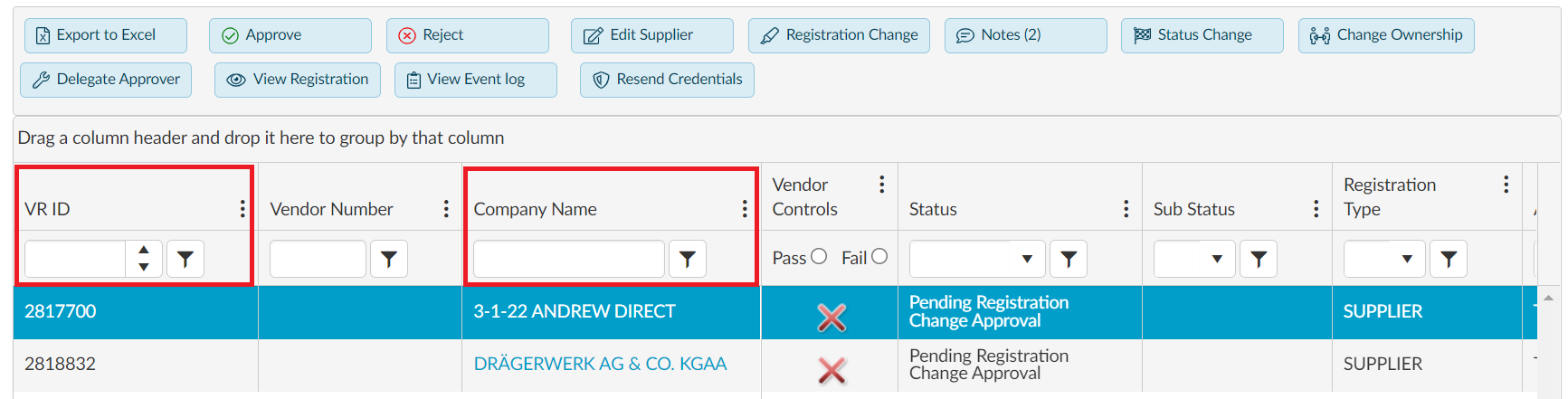Viewport: 1568px width, 399px height.
Task: Expand the Registration Type filter dropdown
Action: point(1407,259)
